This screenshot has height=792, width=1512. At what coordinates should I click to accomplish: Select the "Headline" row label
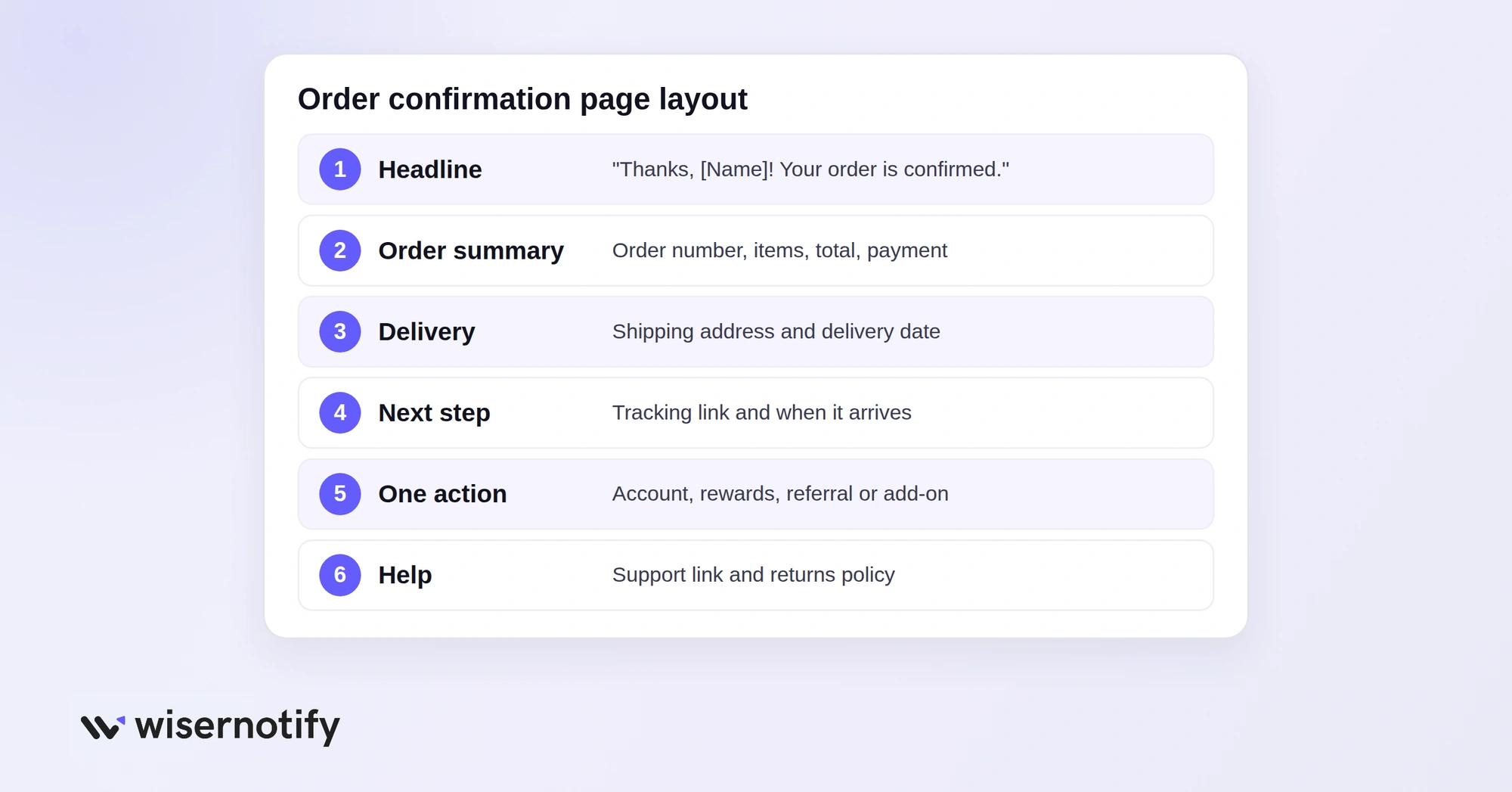430,169
